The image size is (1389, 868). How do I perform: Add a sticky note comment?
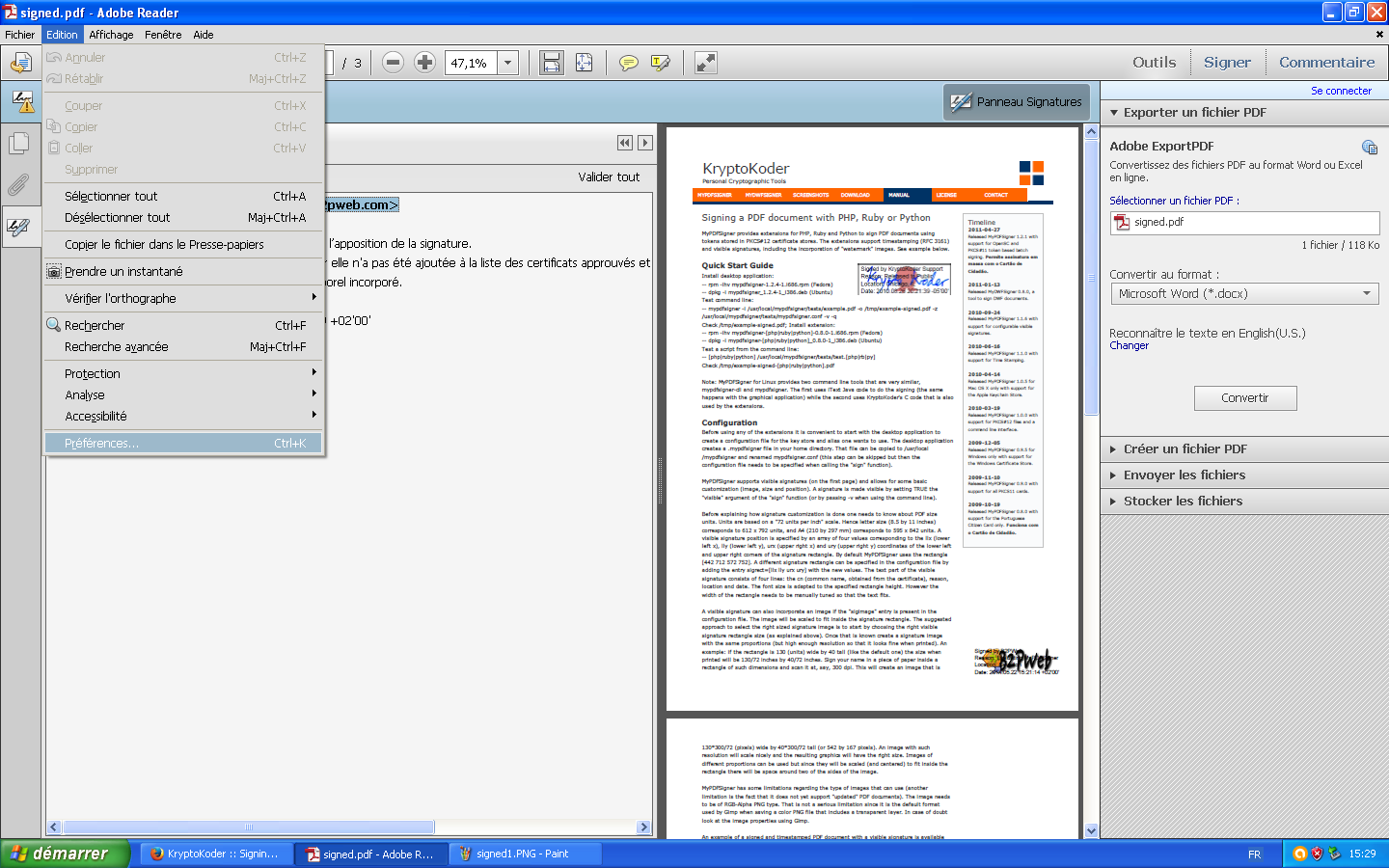tap(629, 63)
